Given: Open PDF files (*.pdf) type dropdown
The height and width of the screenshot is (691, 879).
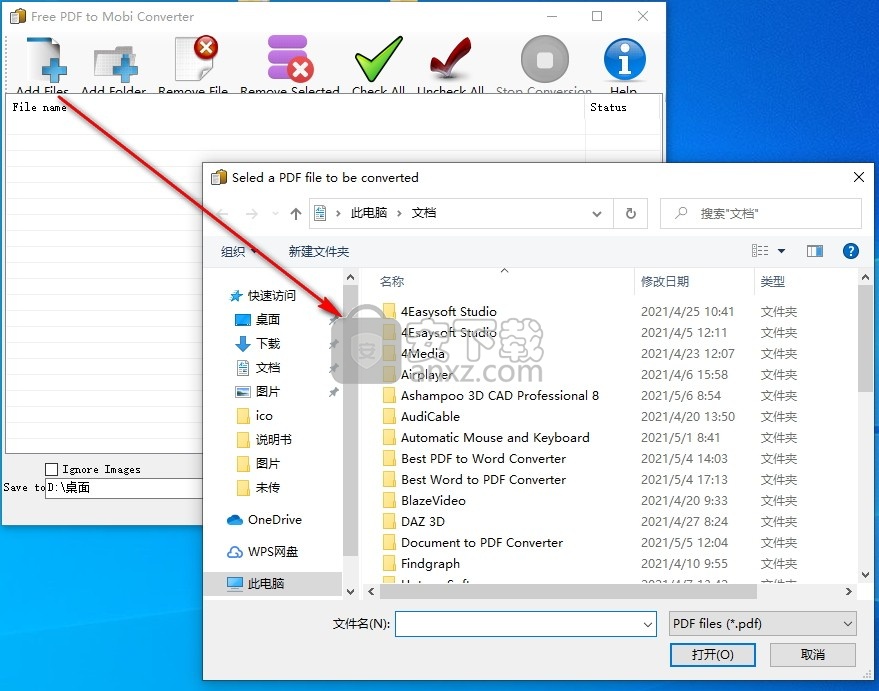Looking at the screenshot, I should (762, 624).
